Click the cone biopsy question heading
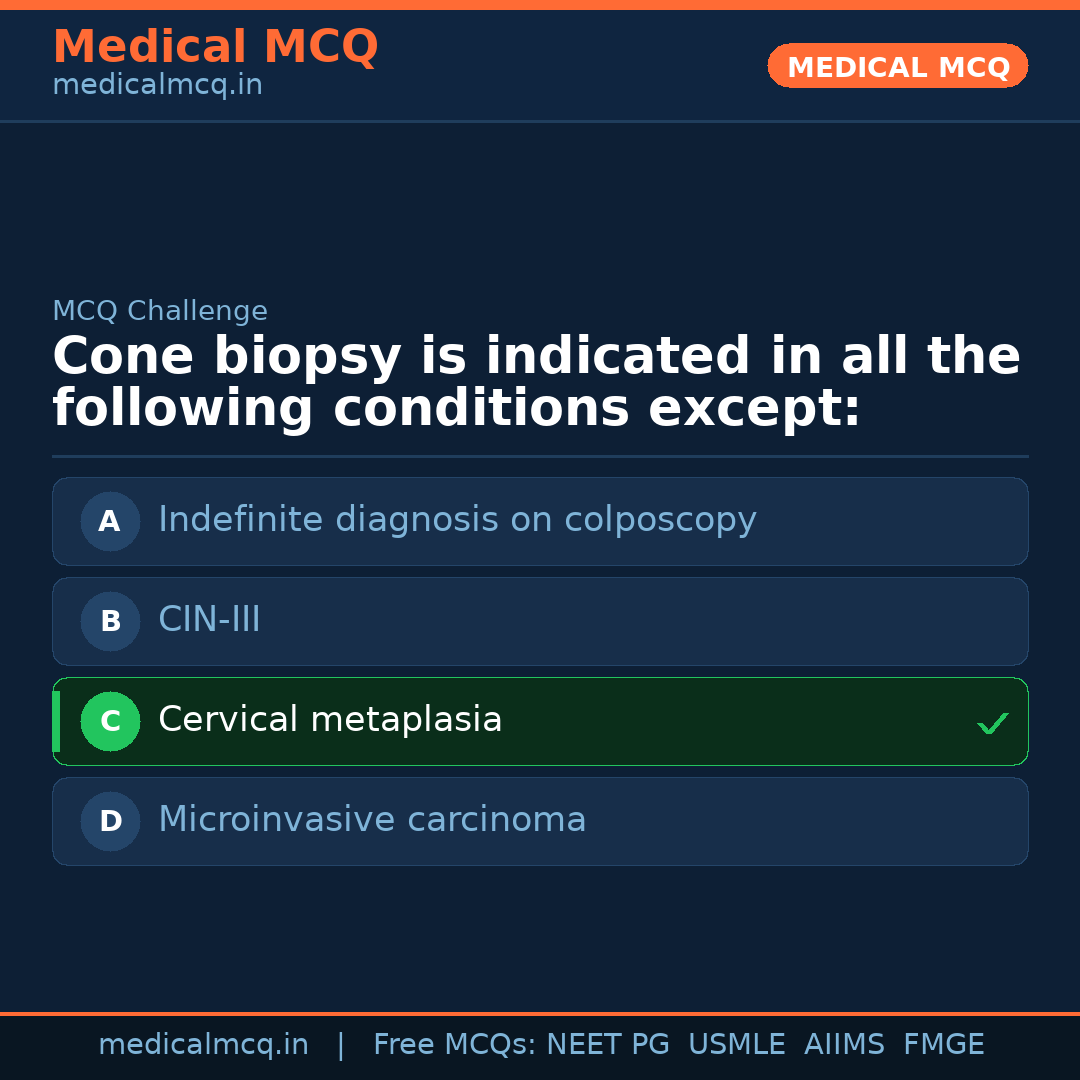This screenshot has width=1080, height=1080. pos(536,383)
